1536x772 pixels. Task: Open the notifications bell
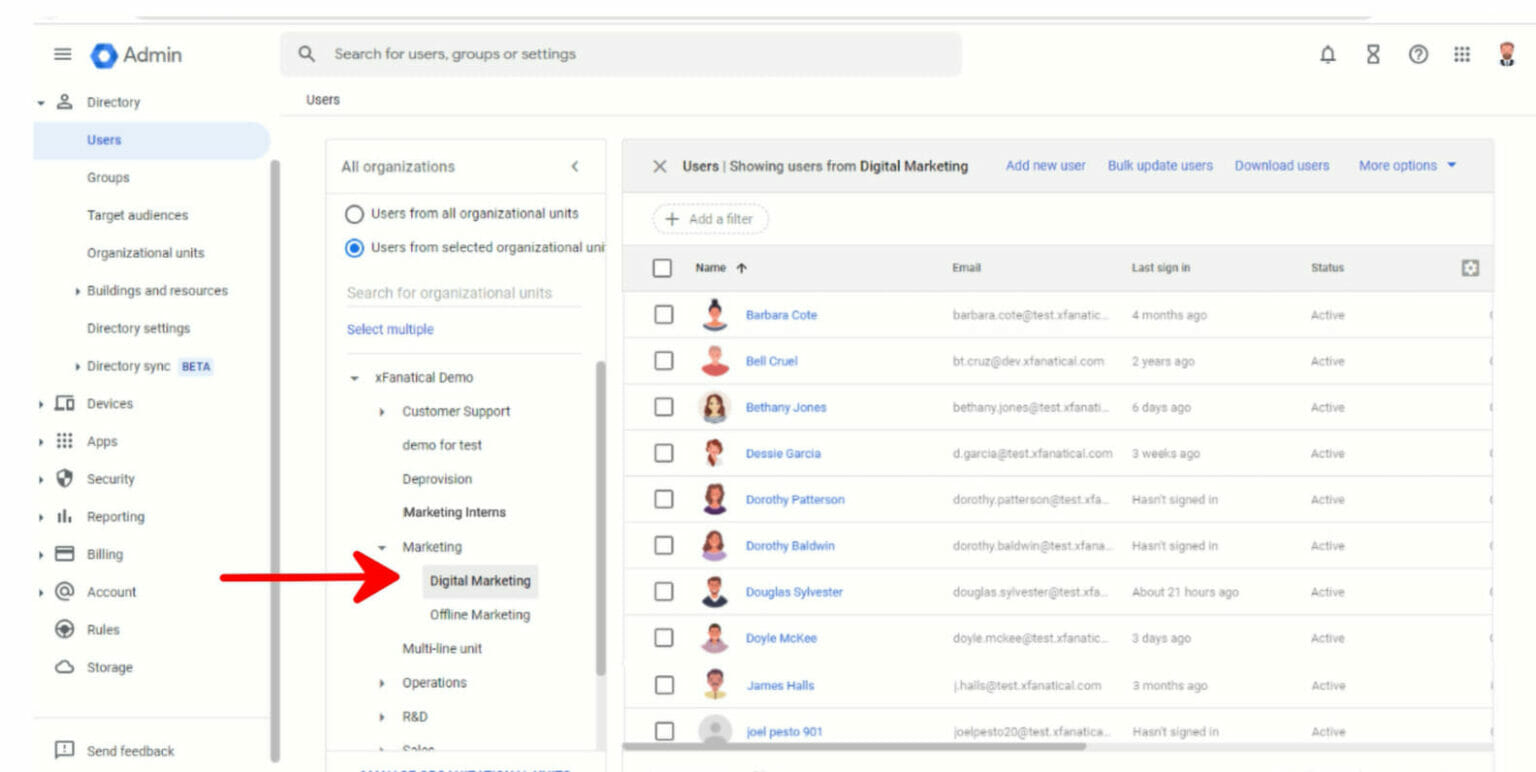tap(1327, 55)
